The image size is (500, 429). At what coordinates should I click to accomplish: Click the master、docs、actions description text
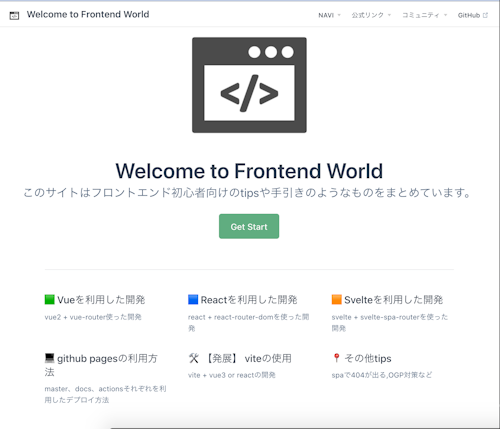click(105, 394)
